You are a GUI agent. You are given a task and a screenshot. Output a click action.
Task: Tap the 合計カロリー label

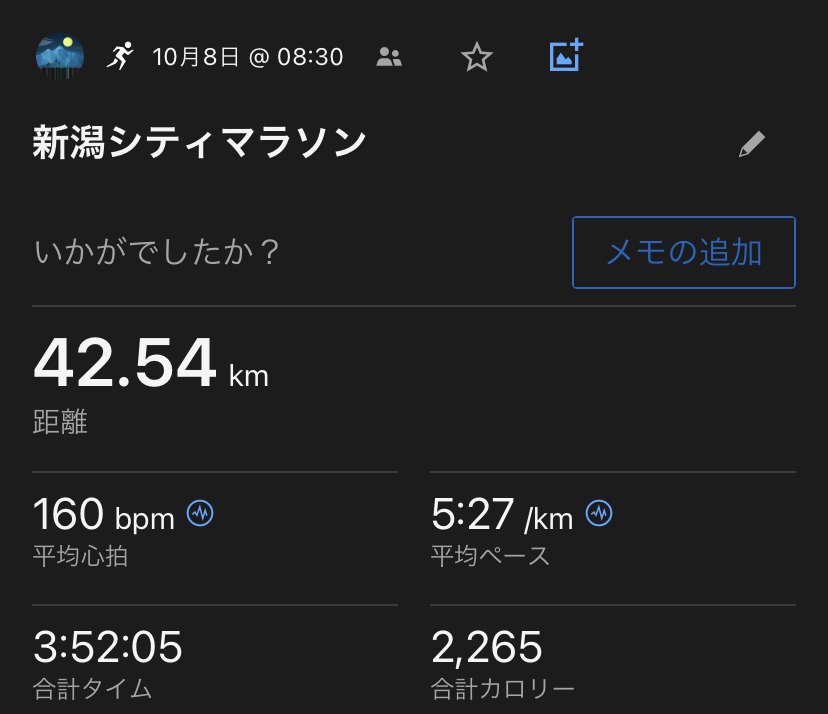(503, 689)
